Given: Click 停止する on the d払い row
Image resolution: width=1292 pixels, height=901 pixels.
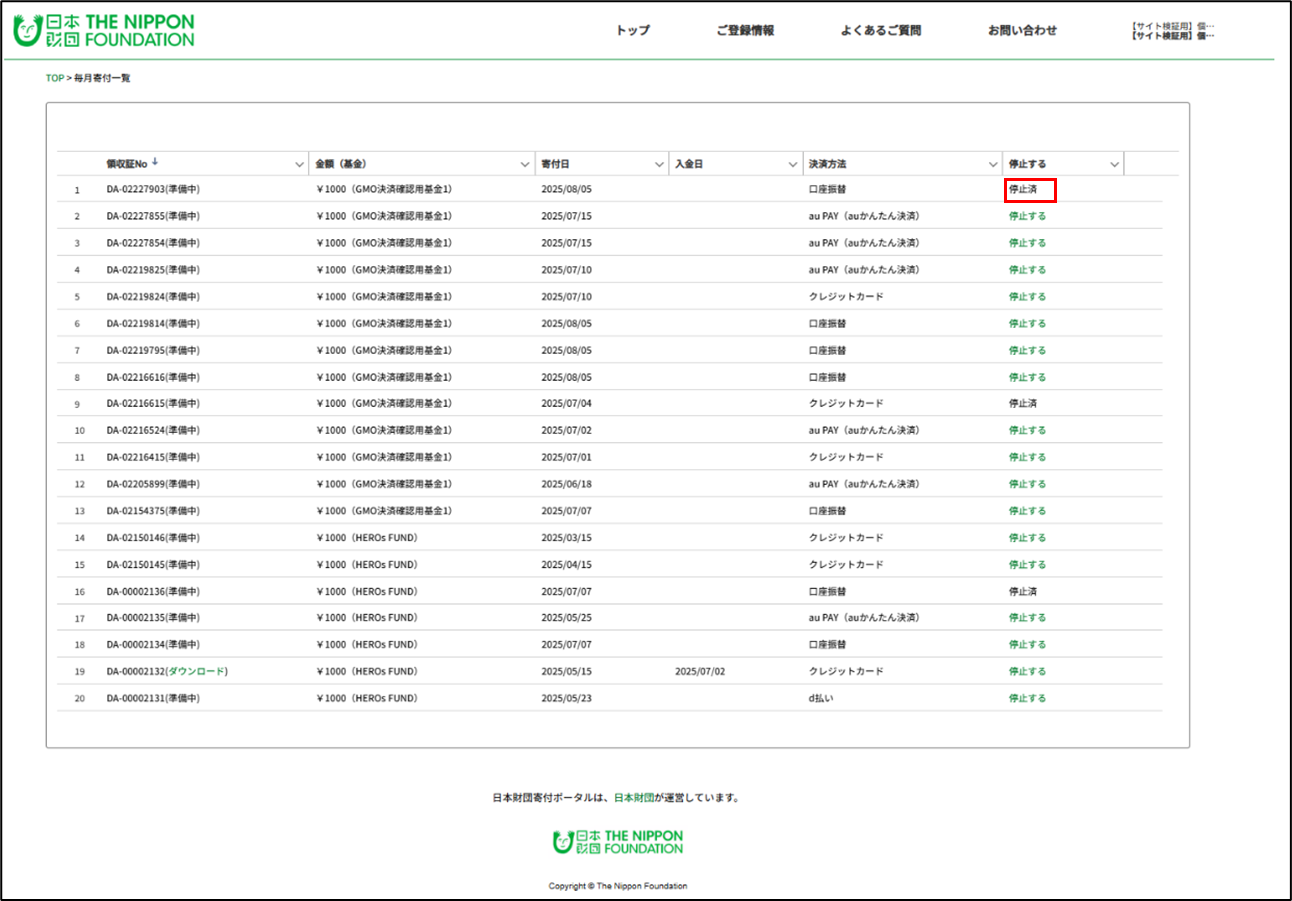Looking at the screenshot, I should tap(1027, 698).
